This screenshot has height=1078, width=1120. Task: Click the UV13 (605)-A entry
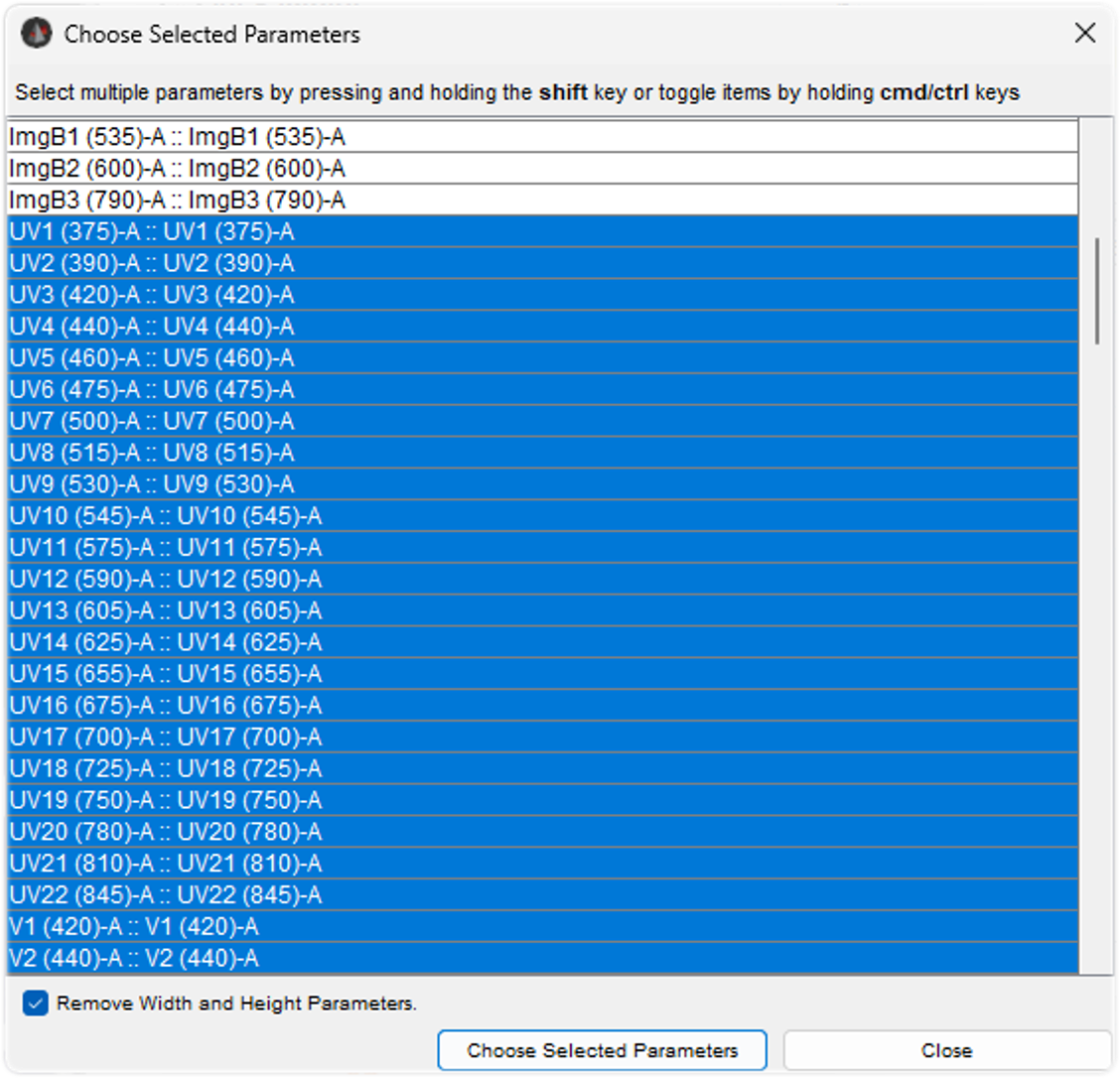[x=166, y=610]
